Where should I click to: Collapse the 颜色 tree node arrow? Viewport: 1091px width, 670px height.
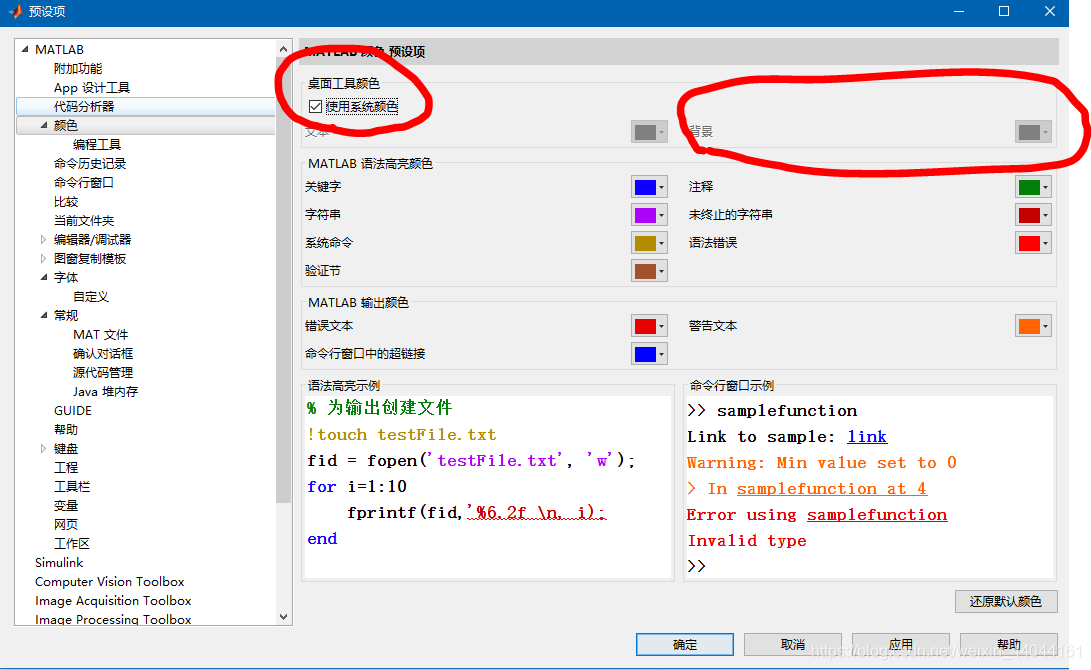point(44,125)
